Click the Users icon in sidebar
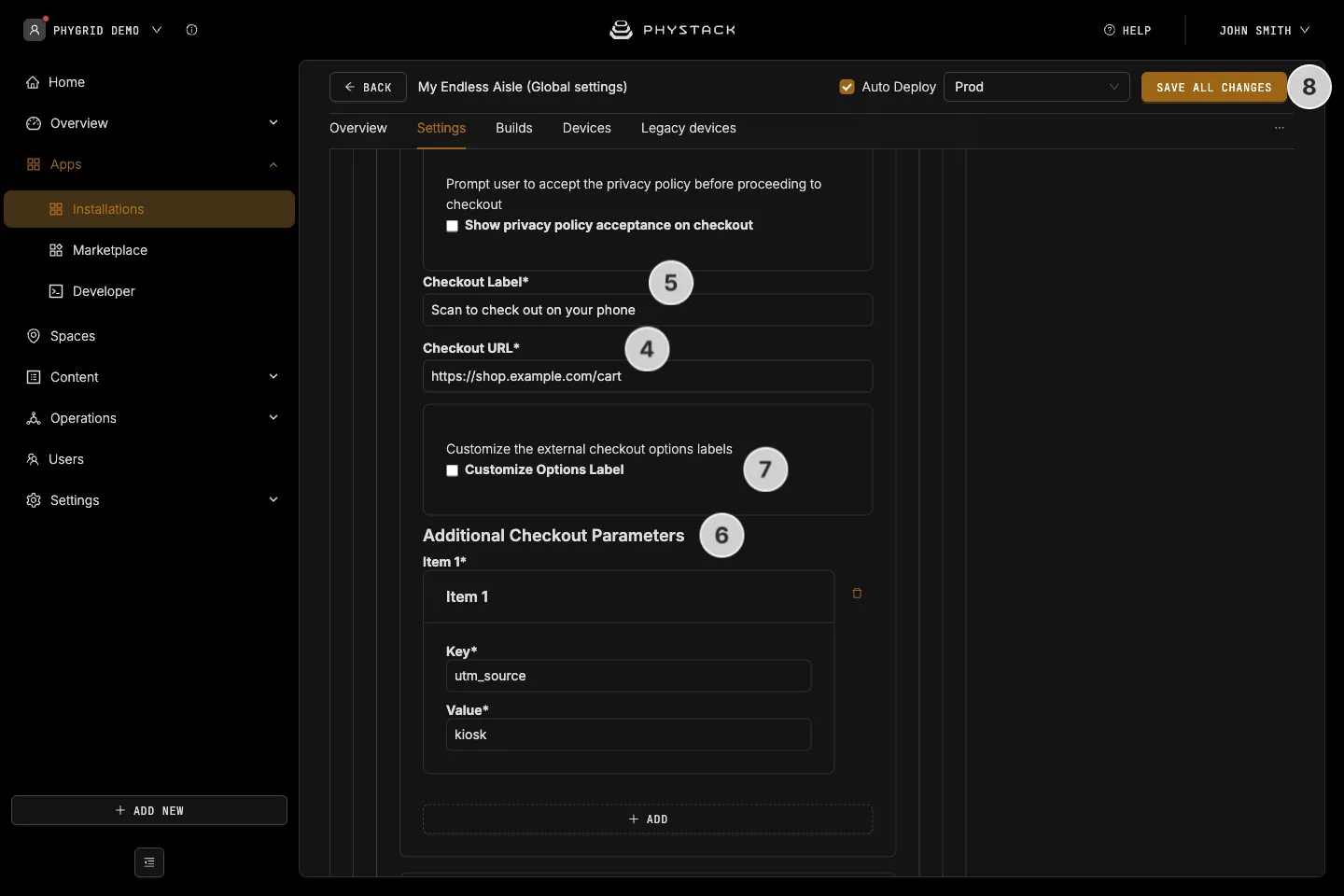The width and height of the screenshot is (1344, 896). (33, 459)
